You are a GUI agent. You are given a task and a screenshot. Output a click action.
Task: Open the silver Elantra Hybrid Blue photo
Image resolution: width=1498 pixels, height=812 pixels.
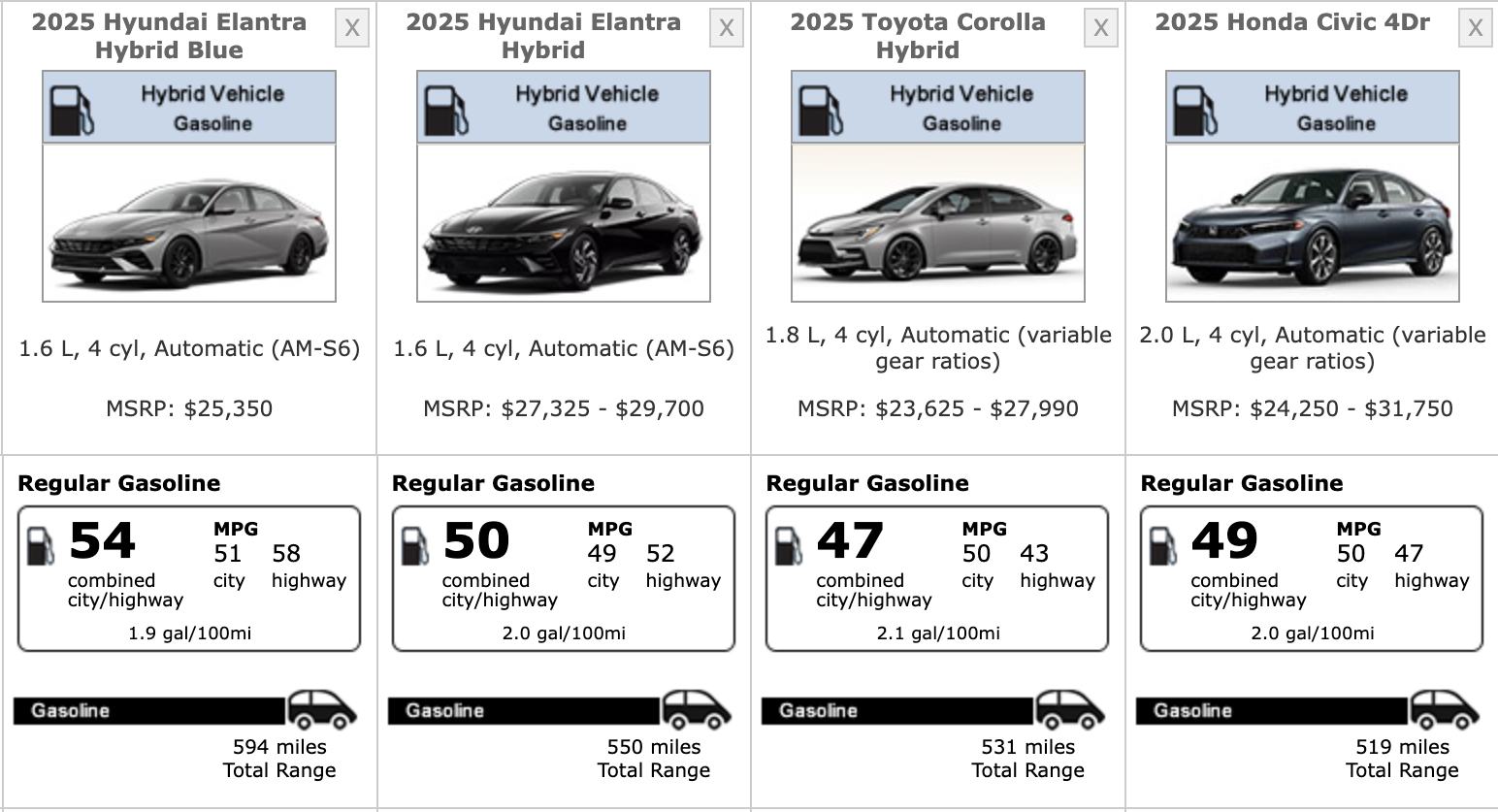189,223
